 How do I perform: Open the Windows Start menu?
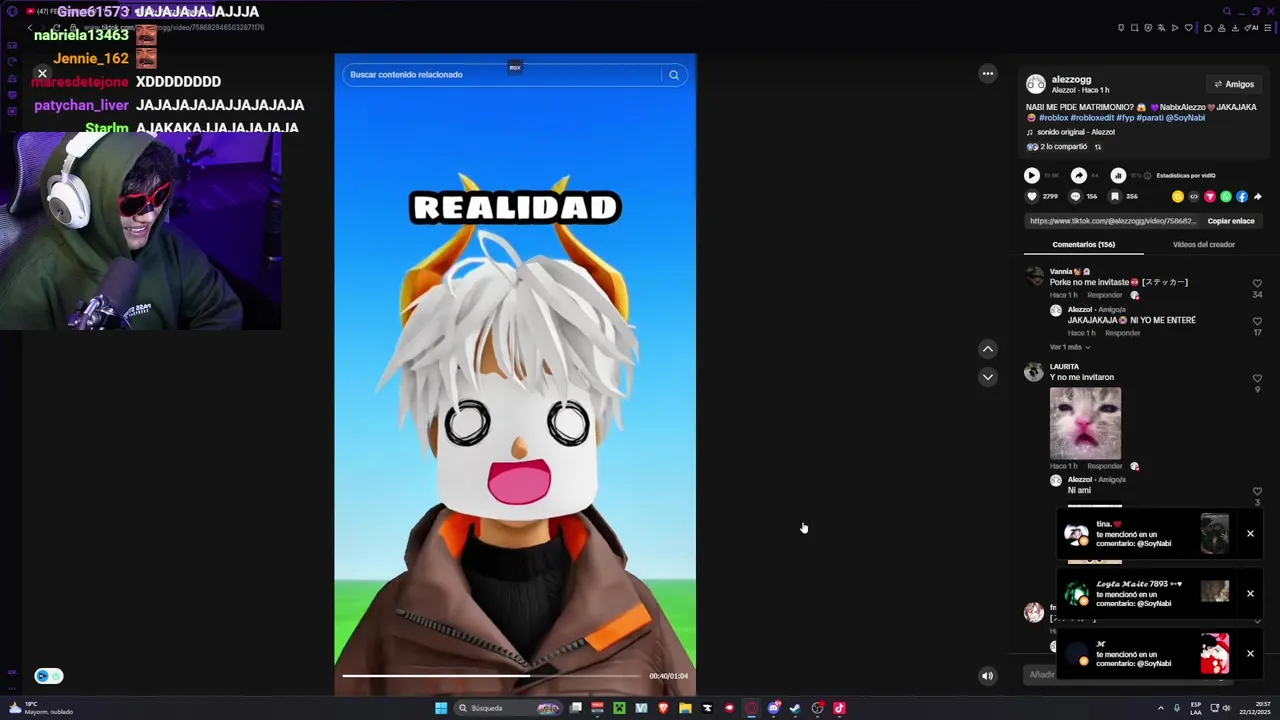coord(441,708)
